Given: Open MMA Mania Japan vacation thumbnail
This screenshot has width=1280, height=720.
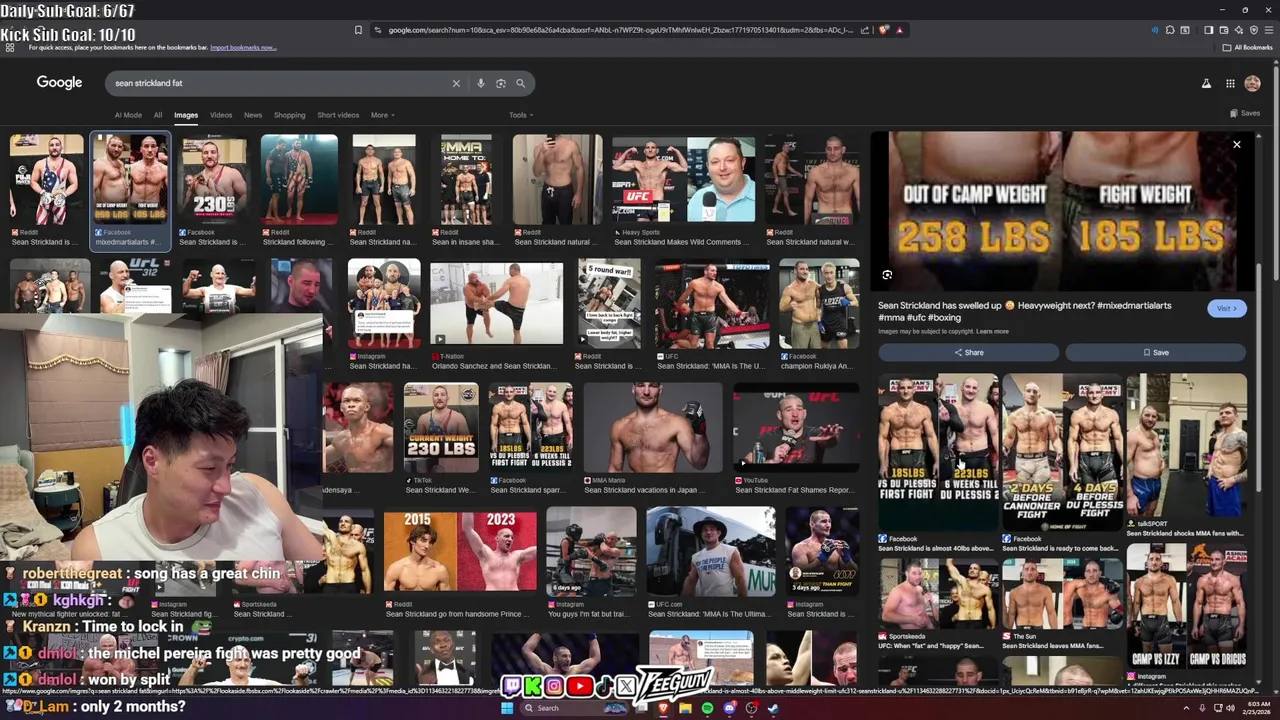Looking at the screenshot, I should [652, 428].
